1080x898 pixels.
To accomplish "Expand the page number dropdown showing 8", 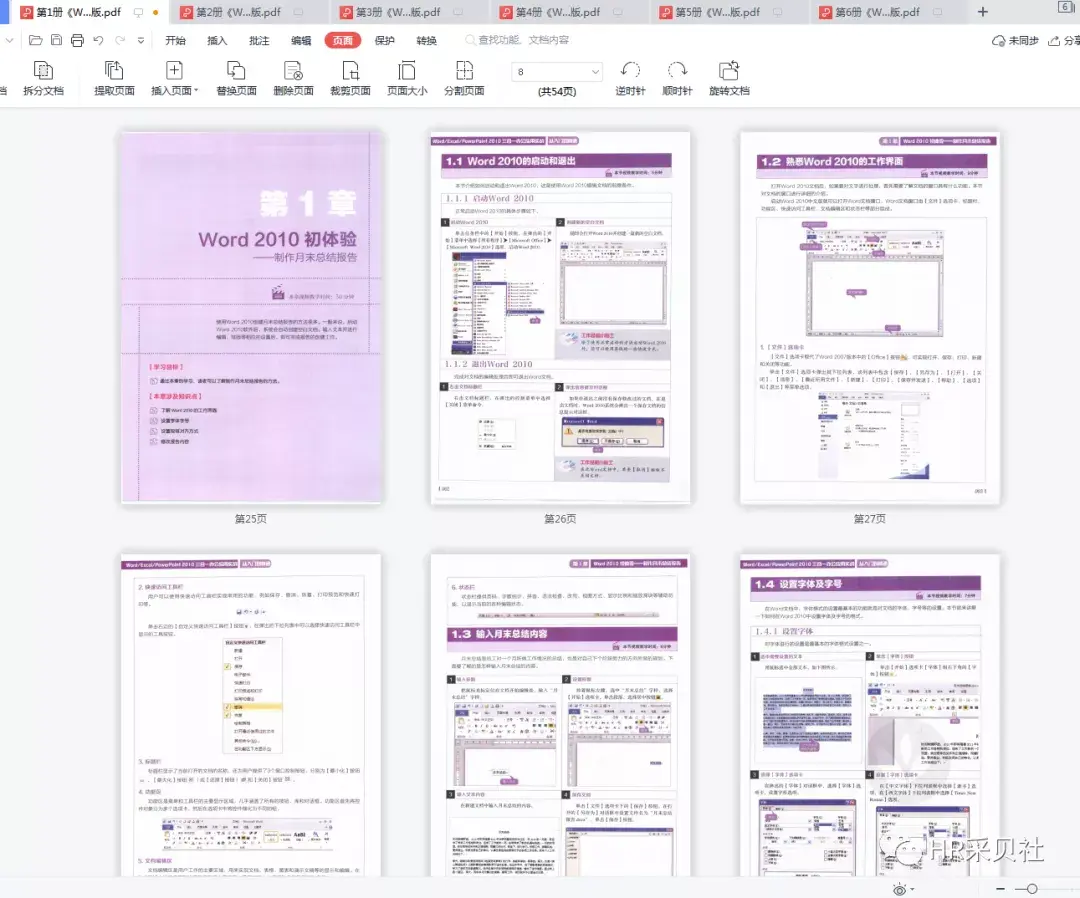I will click(x=595, y=72).
